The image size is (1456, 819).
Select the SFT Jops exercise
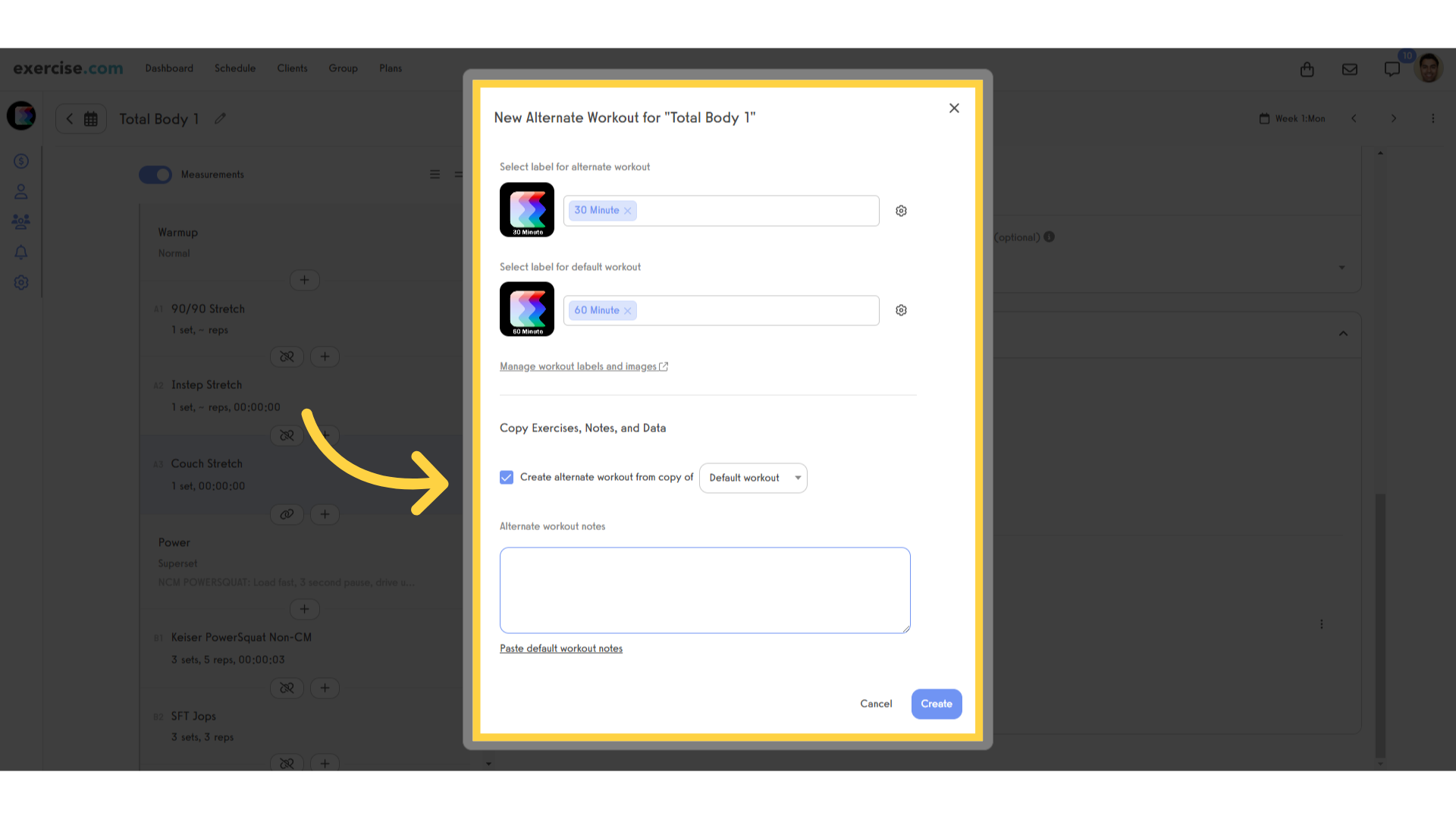tap(193, 717)
